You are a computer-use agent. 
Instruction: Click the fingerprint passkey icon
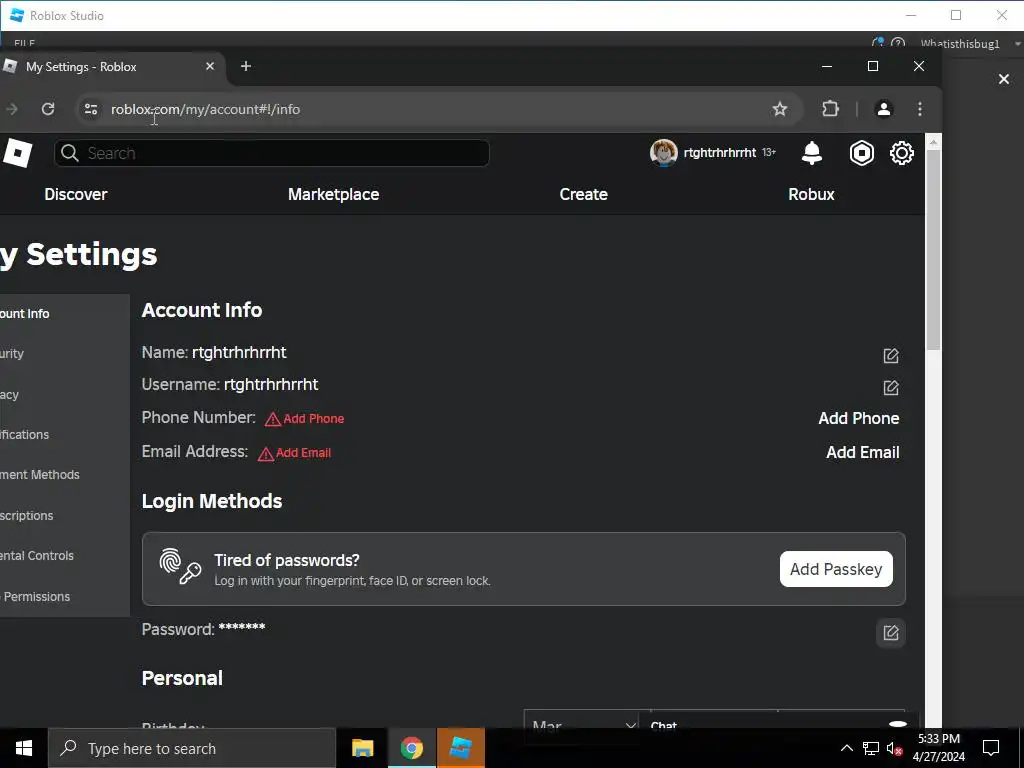coord(180,566)
